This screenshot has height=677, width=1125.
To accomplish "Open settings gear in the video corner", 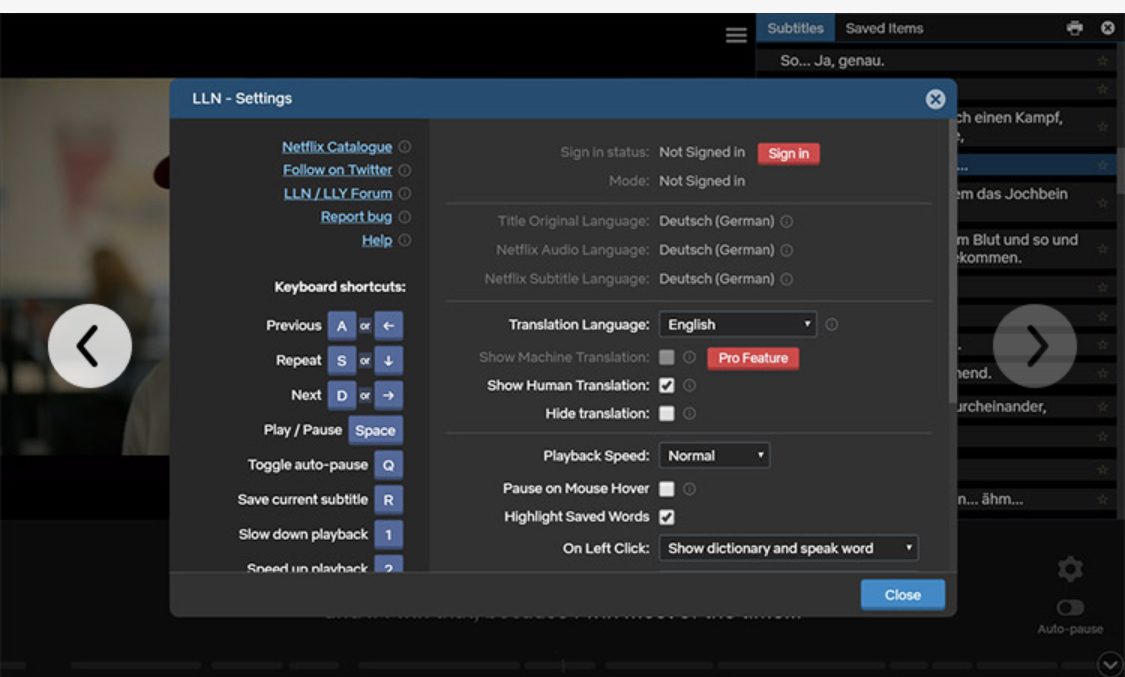I will 1070,569.
